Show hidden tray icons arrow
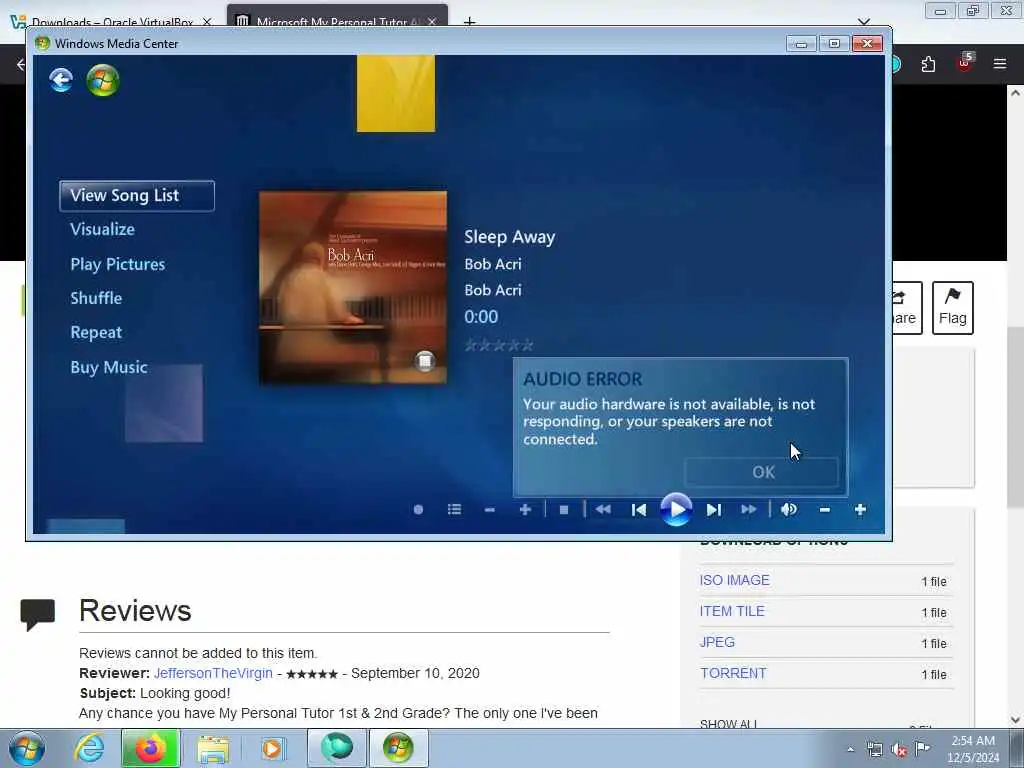1024x768 pixels. pos(850,749)
